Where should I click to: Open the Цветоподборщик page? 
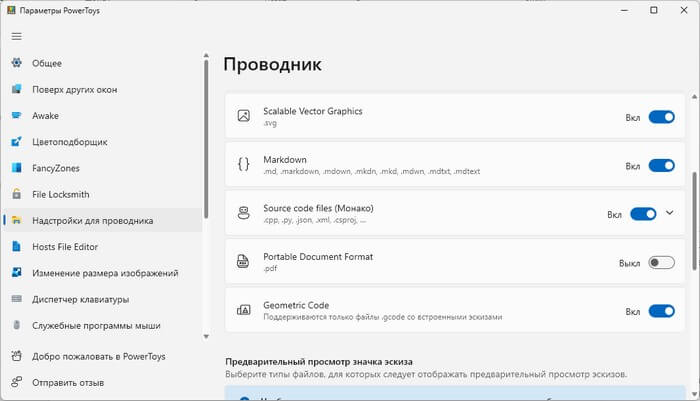pos(103,142)
